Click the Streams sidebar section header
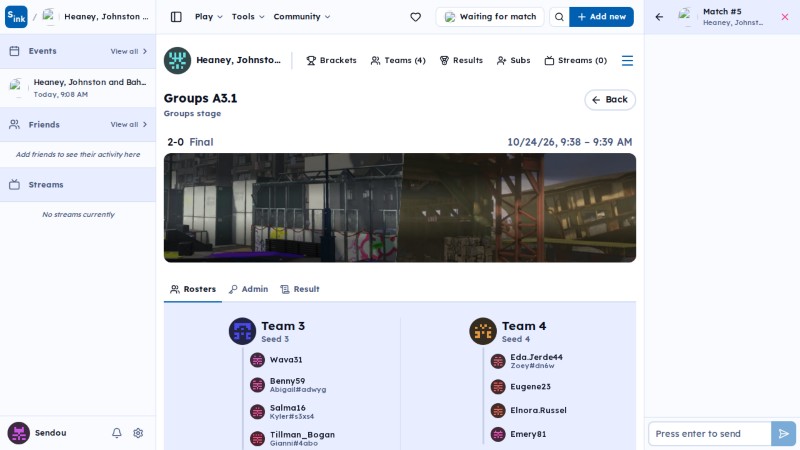Screen dimensions: 800x450 pos(78,185)
